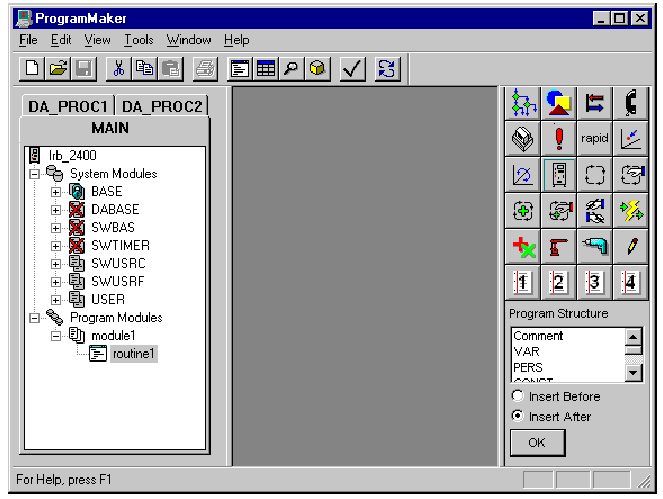Open the text editor view icon
Image resolution: width=663 pixels, height=499 pixels.
click(x=240, y=69)
